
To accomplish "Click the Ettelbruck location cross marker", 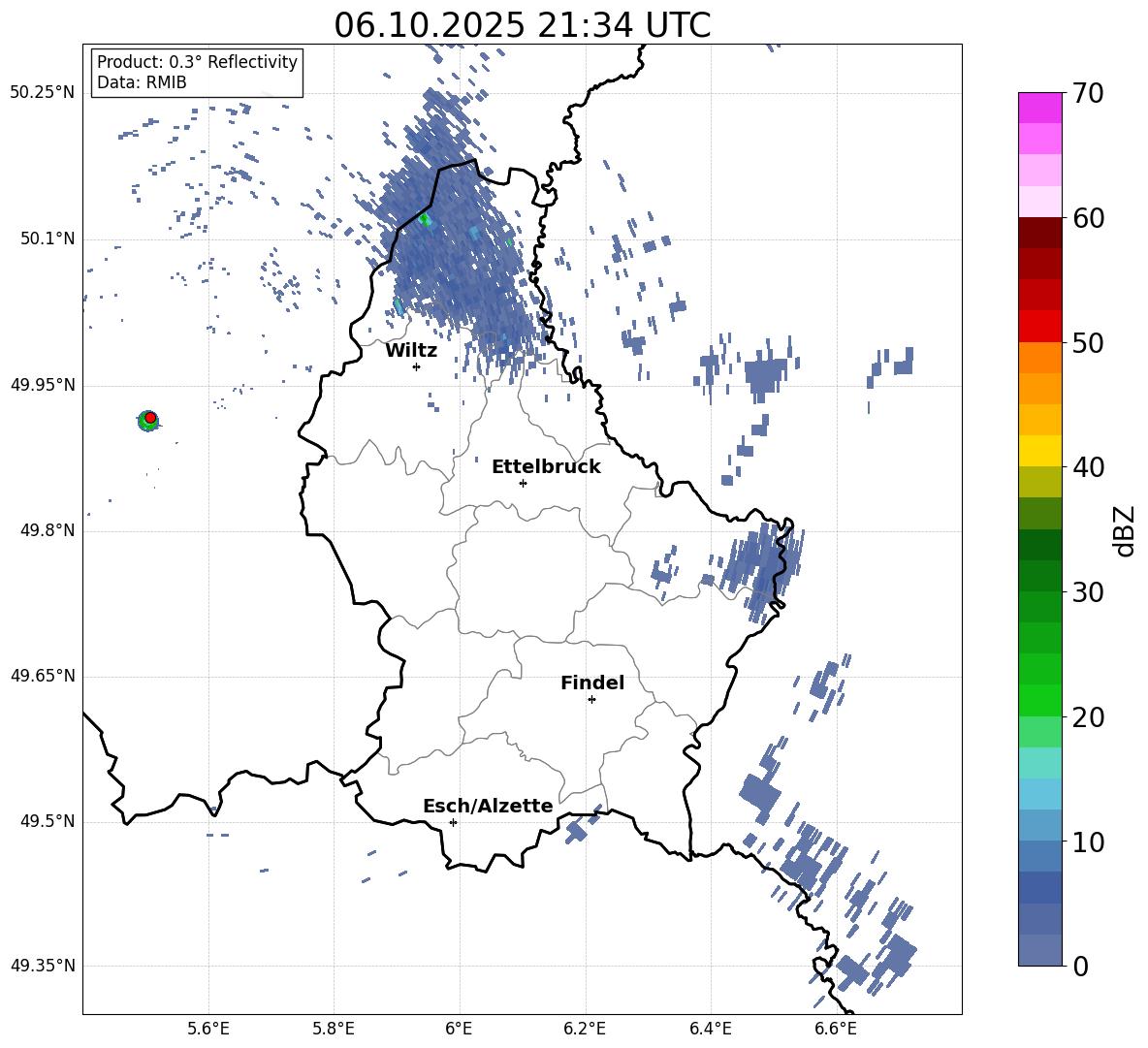I will [523, 483].
